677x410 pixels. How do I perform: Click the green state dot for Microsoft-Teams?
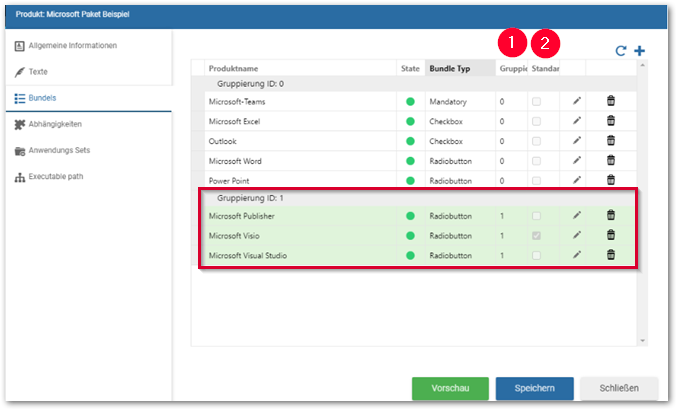point(410,102)
